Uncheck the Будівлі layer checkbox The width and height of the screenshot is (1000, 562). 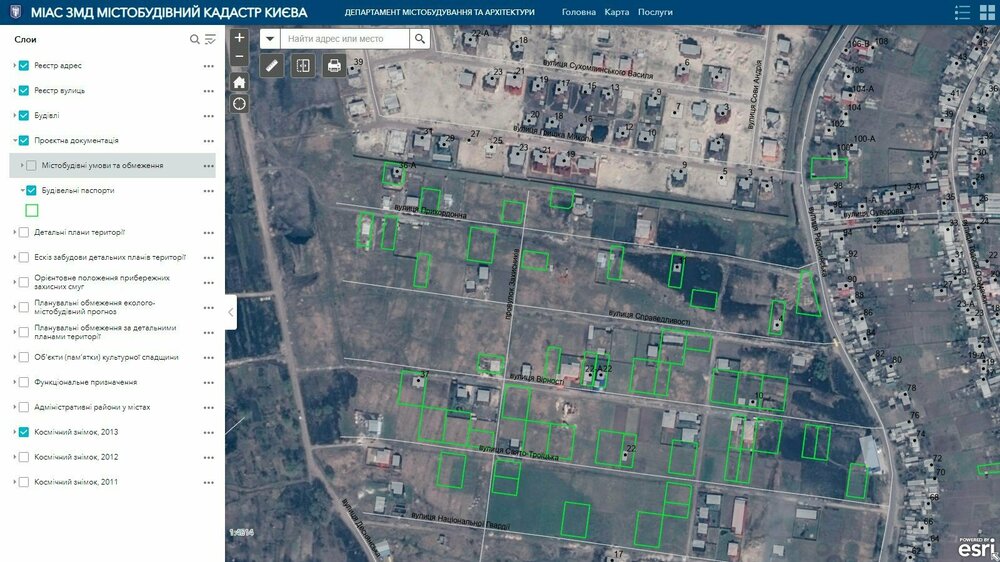[24, 115]
